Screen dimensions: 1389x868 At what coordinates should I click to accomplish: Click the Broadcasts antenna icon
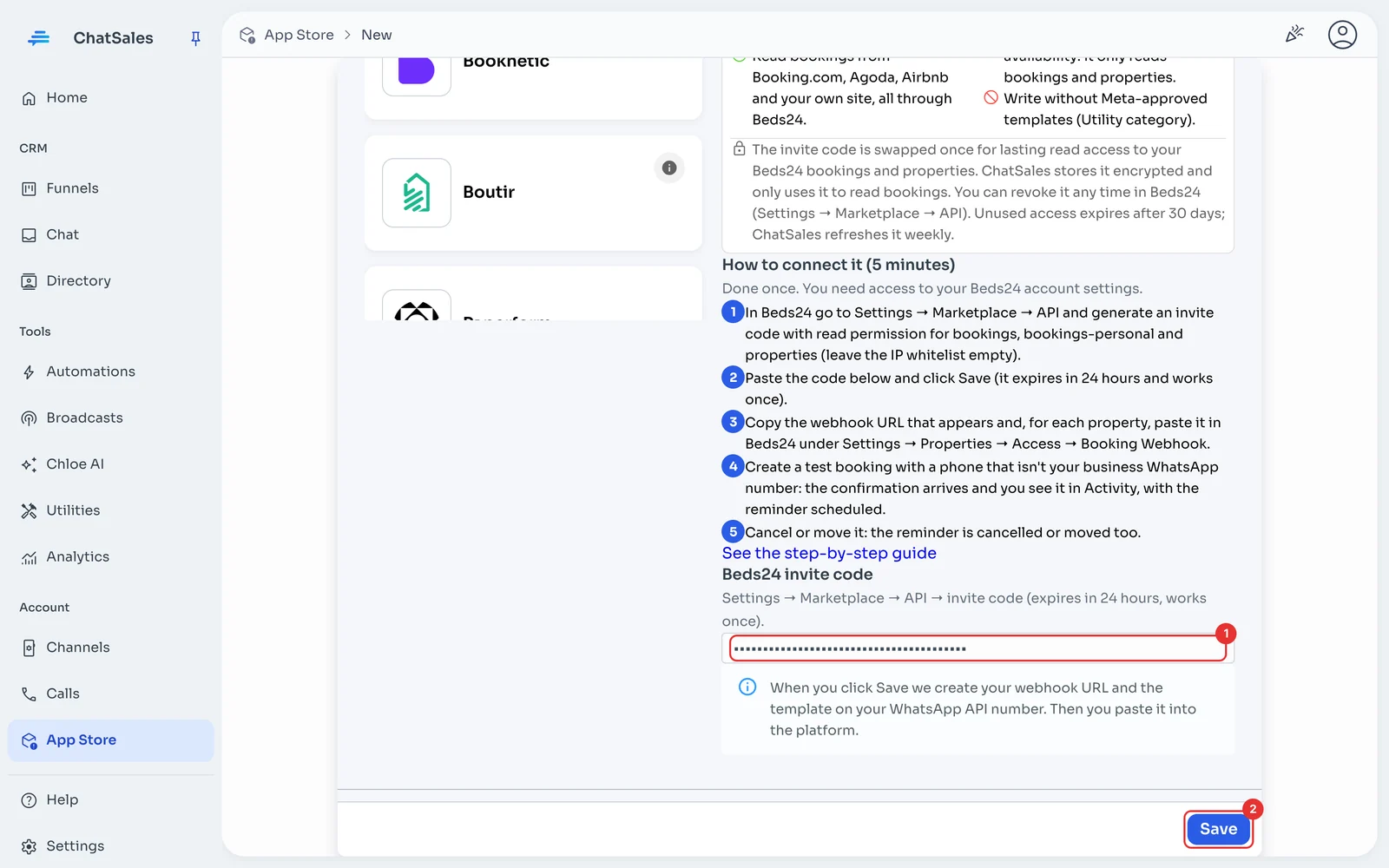click(29, 418)
